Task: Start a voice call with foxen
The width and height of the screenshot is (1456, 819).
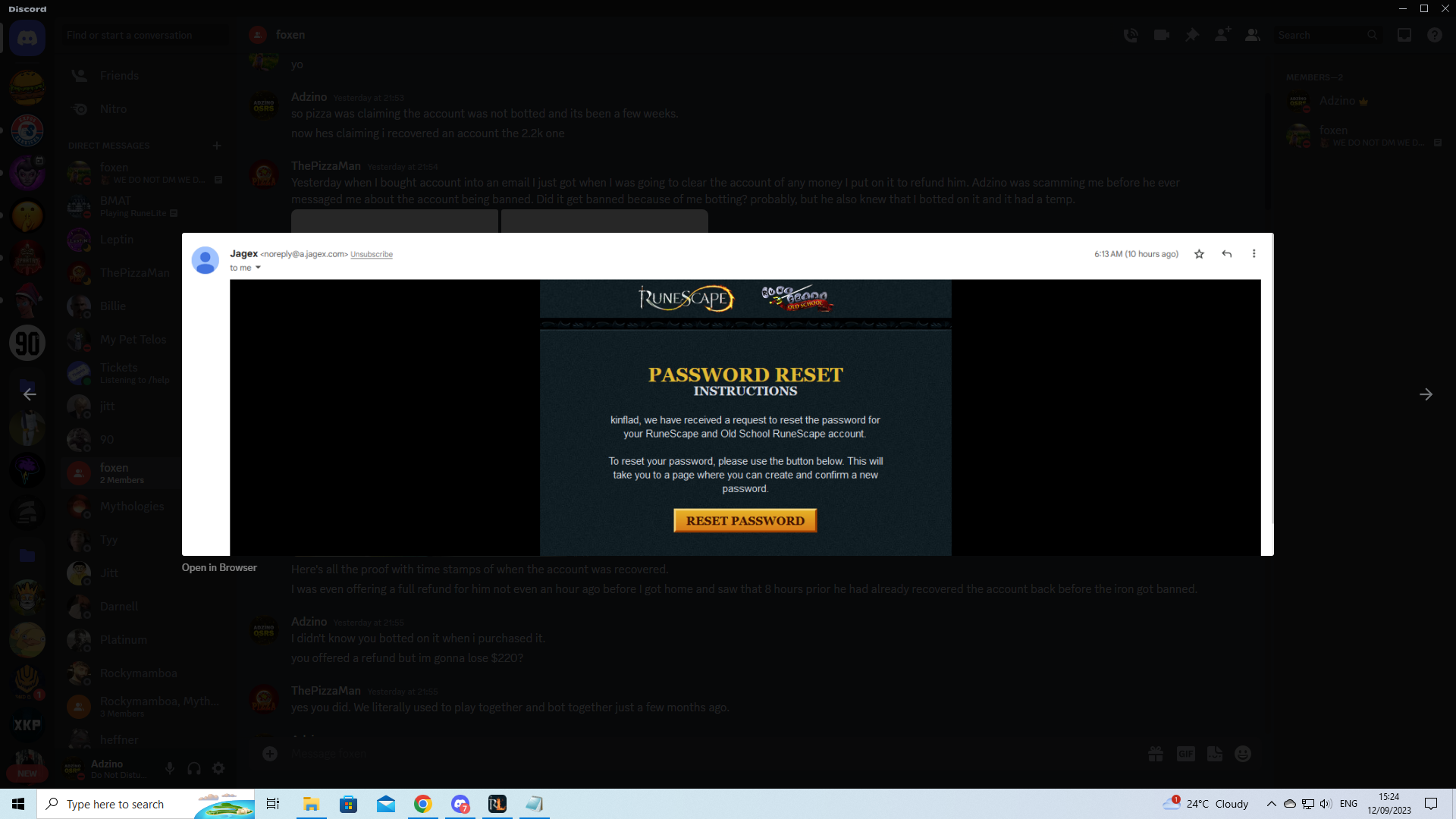Action: pos(1131,35)
